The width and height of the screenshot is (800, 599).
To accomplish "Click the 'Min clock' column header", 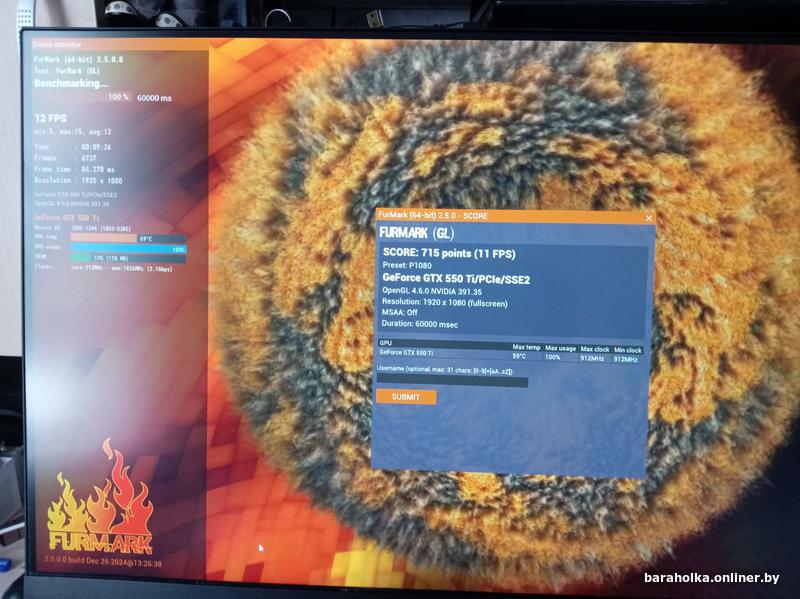I will click(x=628, y=350).
